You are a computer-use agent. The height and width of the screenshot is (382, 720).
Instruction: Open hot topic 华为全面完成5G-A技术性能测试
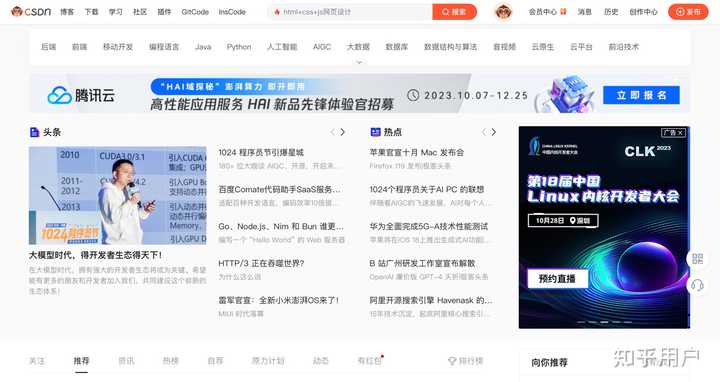coord(428,226)
